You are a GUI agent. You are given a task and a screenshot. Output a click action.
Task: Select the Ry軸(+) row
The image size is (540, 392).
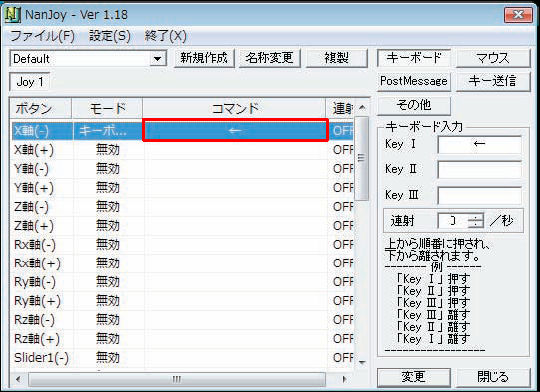(183, 301)
